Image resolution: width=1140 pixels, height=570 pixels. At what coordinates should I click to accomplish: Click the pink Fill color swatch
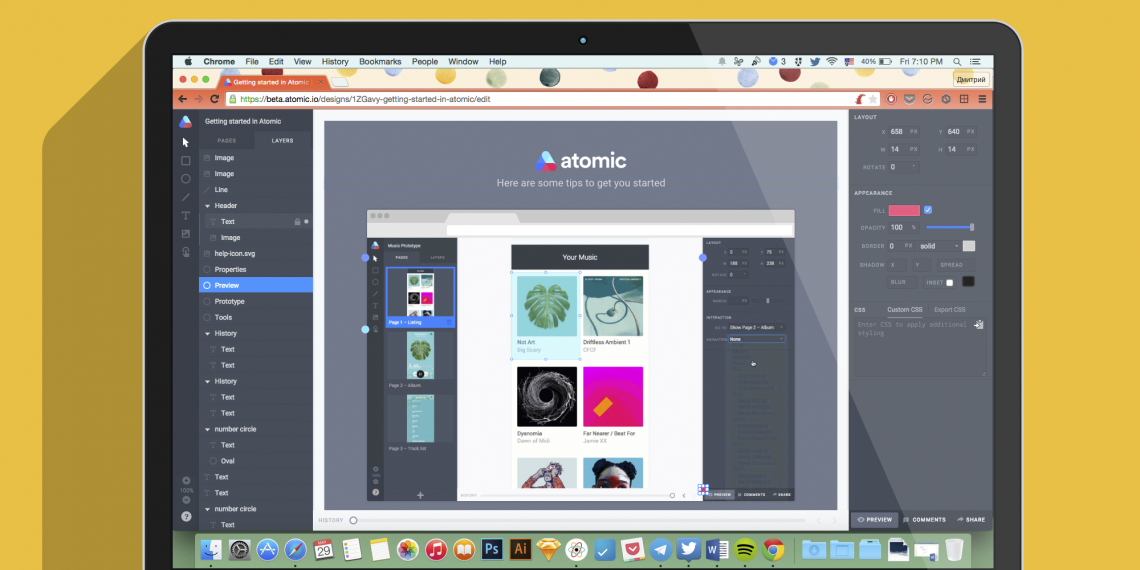click(904, 210)
